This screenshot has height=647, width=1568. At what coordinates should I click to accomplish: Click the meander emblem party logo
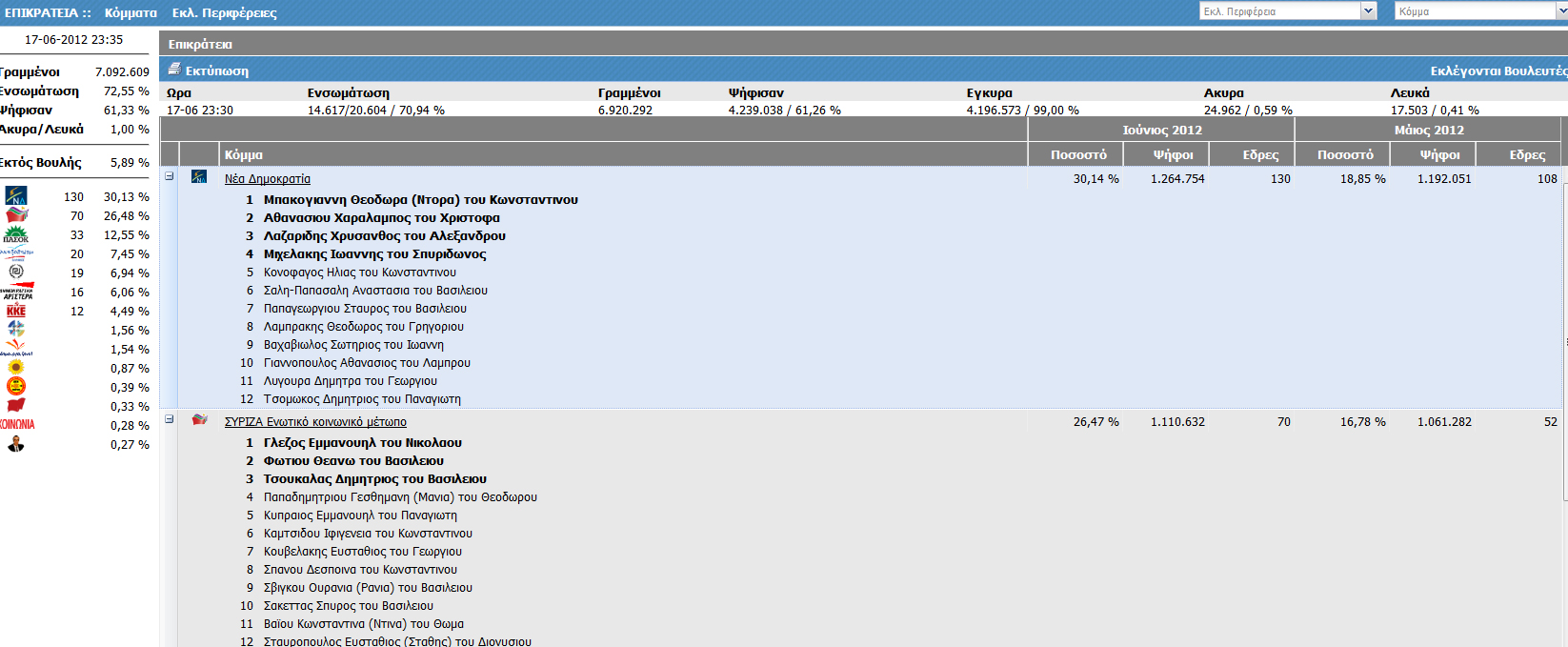point(16,273)
